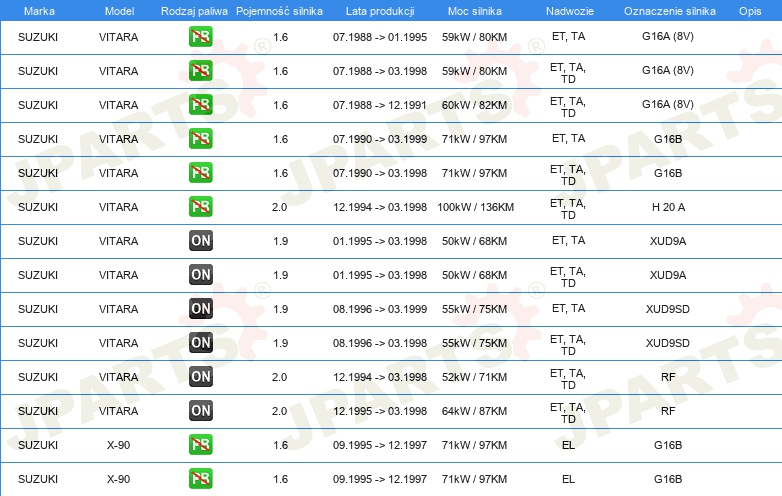Viewport: 782px width, 496px height.
Task: Select the date cell 07.1988 -> 01.1995
Action: [x=380, y=37]
